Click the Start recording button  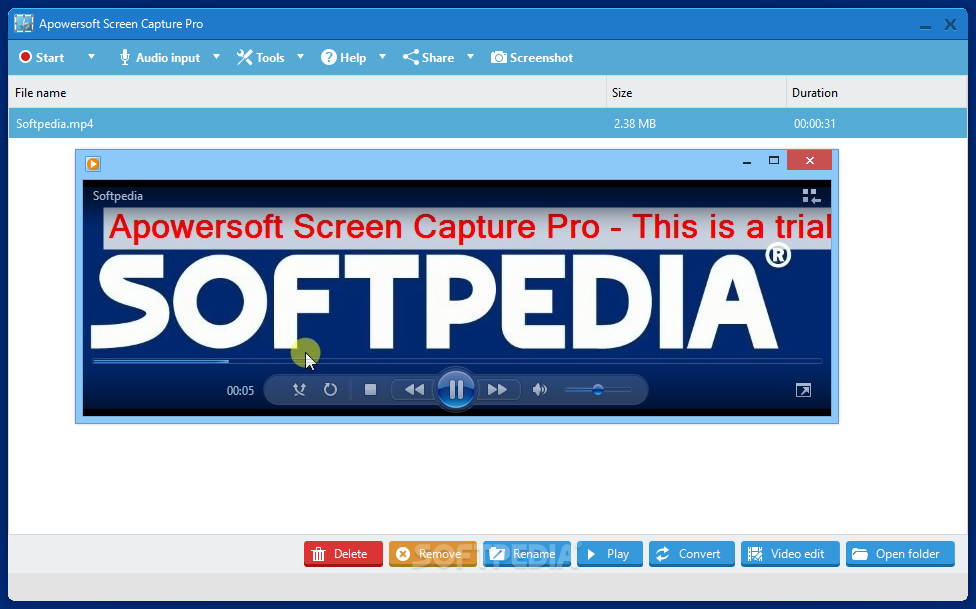pos(42,57)
